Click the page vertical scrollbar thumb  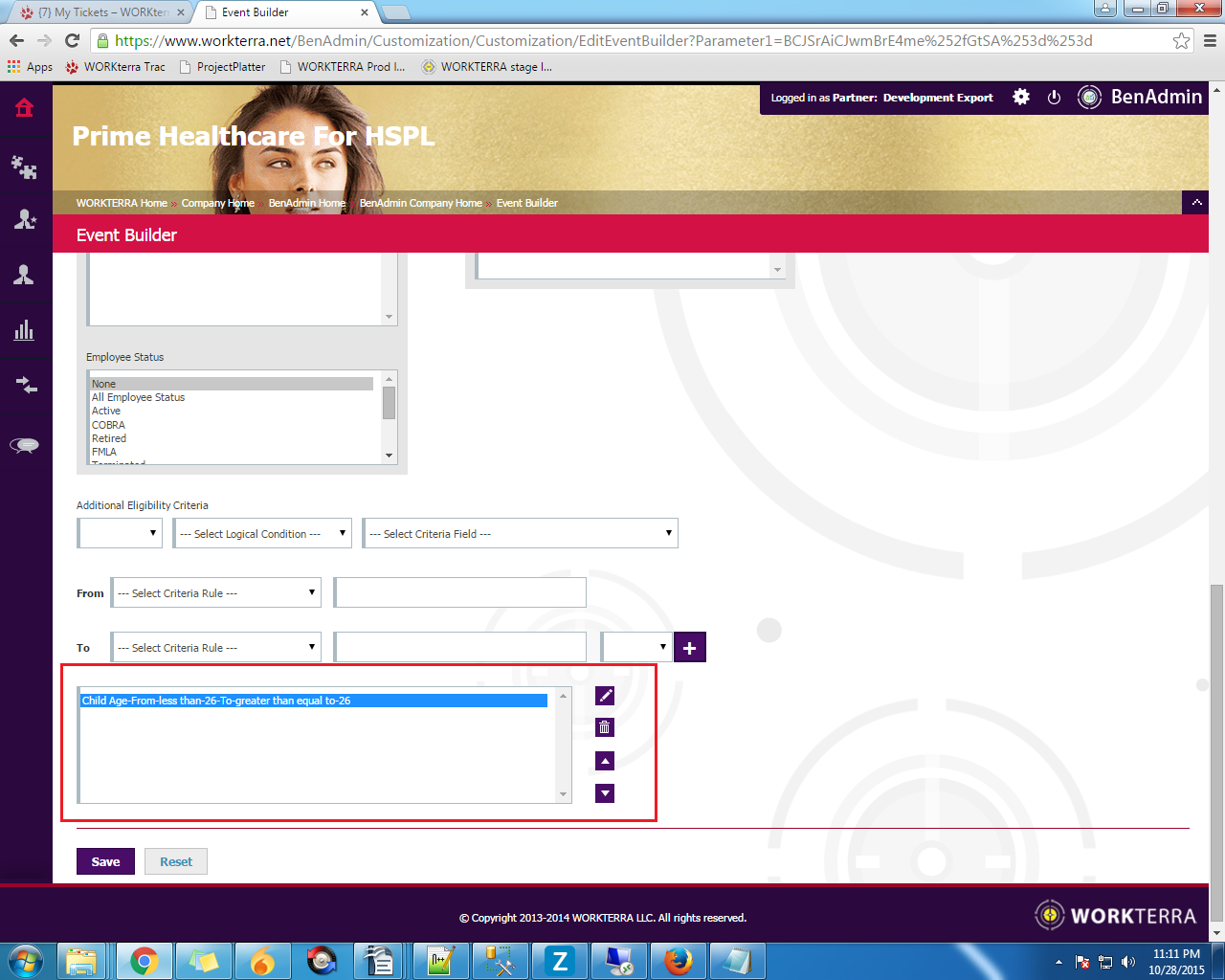pos(1216,751)
